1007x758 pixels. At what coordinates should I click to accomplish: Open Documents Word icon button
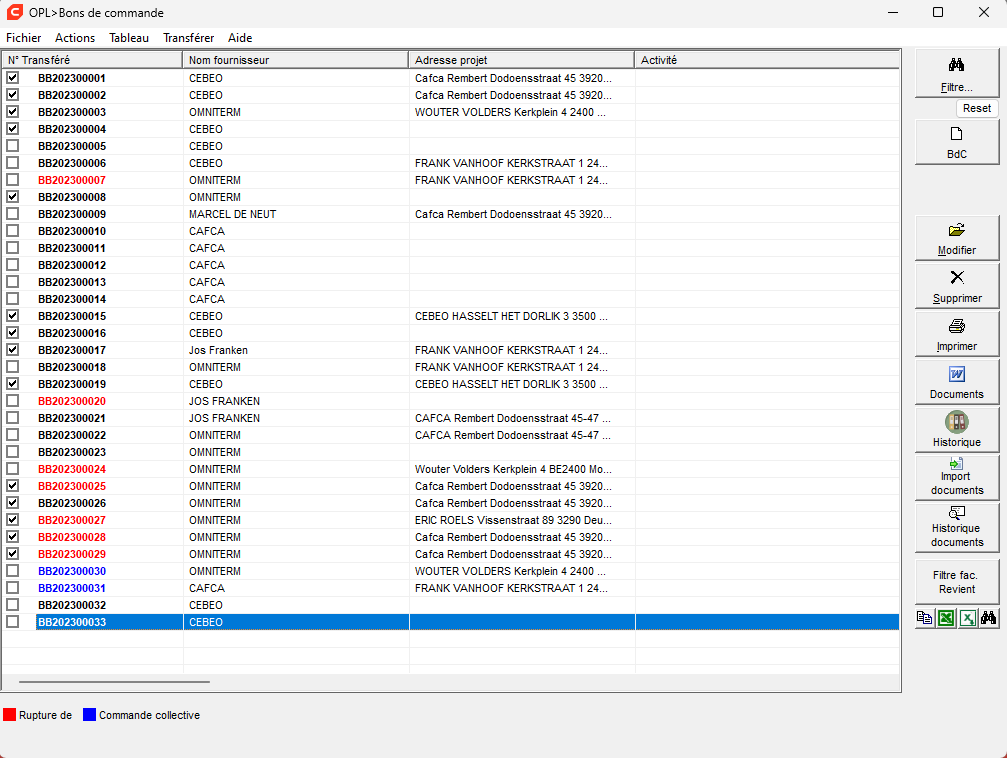point(956,383)
